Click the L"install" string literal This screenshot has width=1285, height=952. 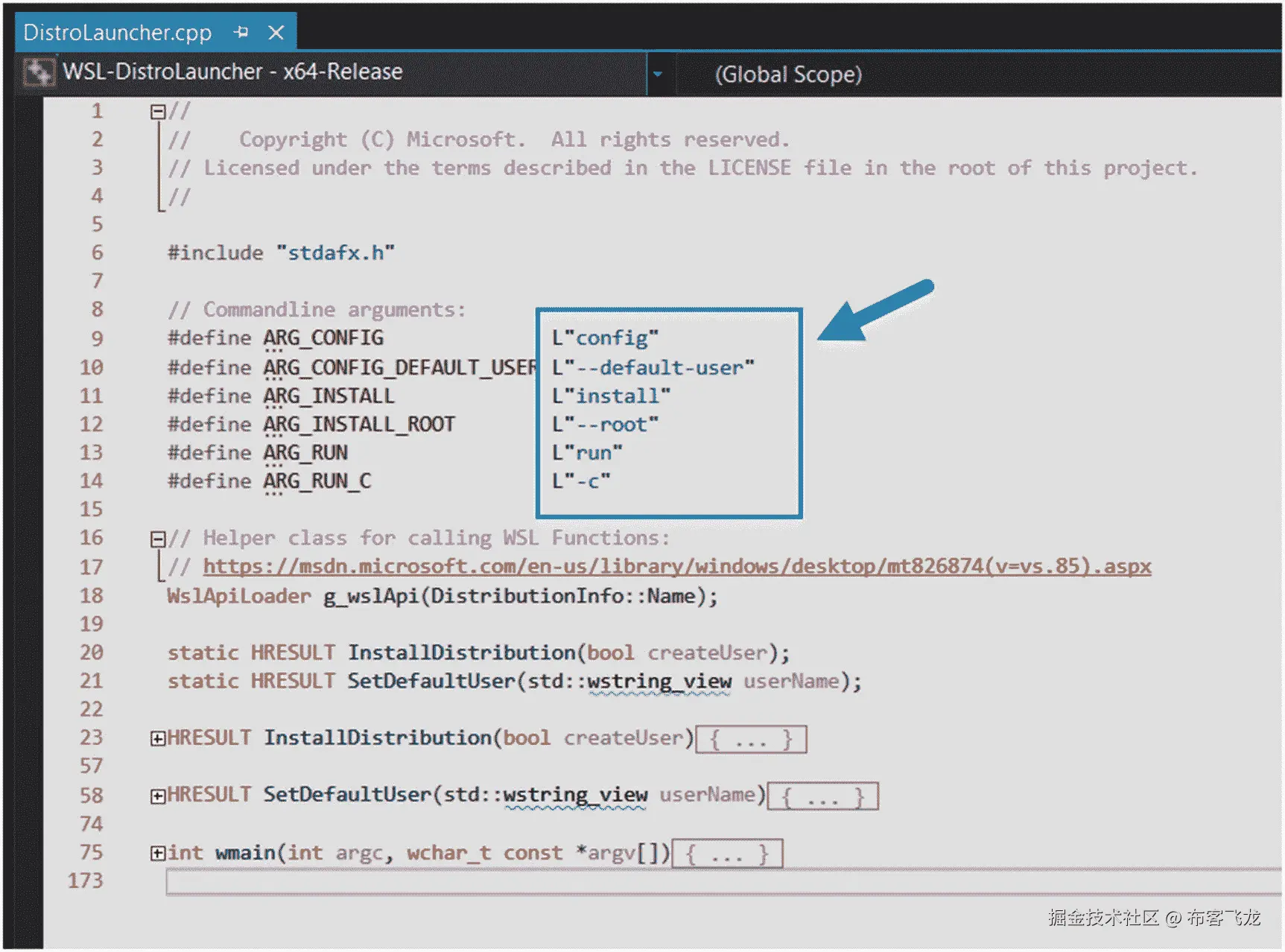pos(611,396)
